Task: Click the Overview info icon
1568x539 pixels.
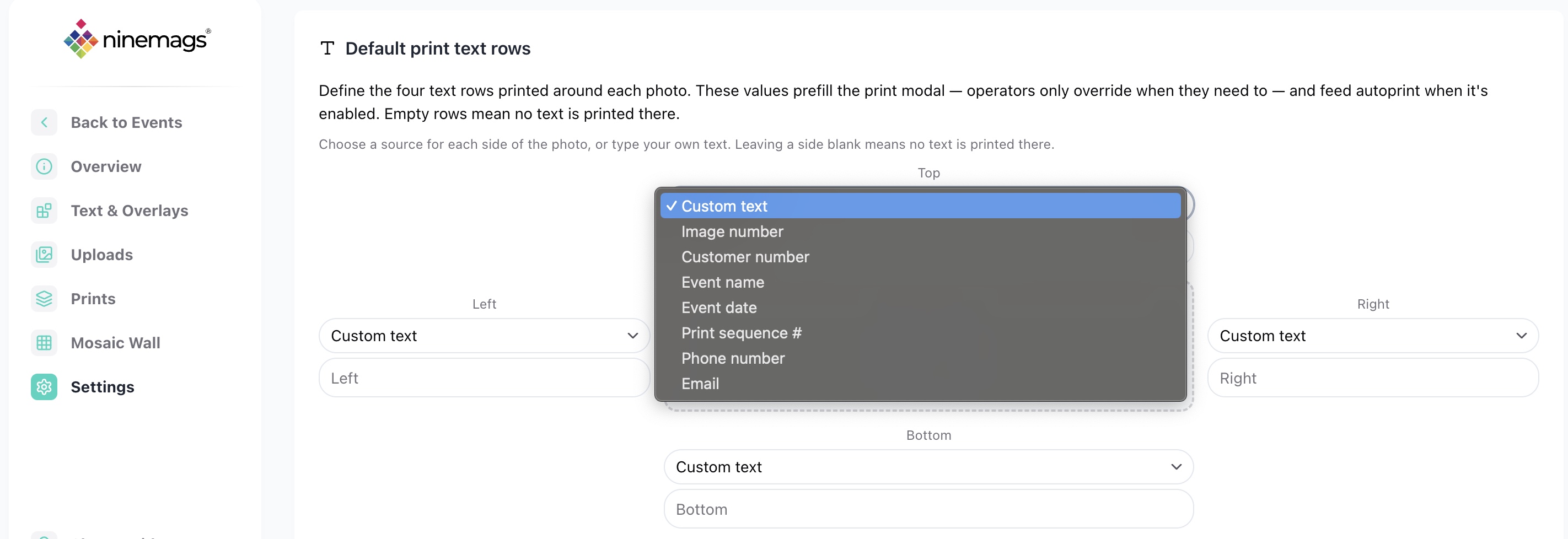Action: [x=44, y=166]
